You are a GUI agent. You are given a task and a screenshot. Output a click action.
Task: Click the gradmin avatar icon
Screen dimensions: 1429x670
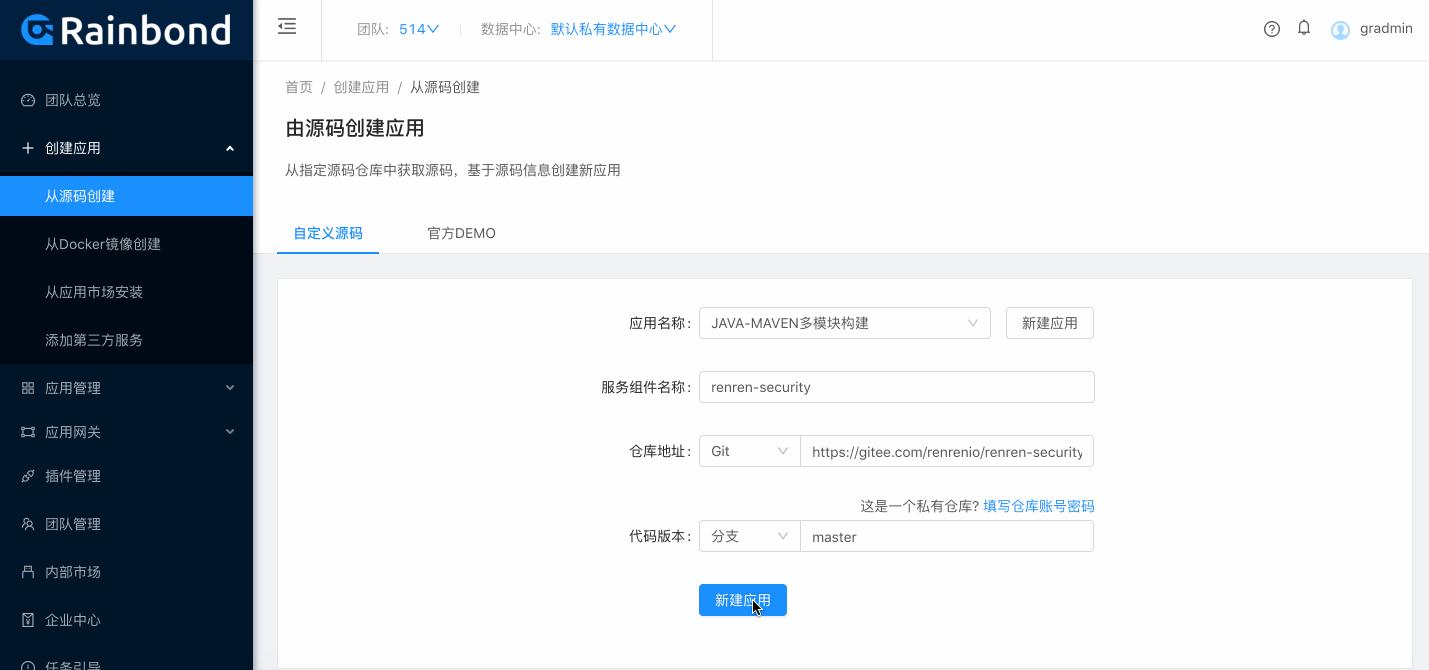tap(1340, 30)
